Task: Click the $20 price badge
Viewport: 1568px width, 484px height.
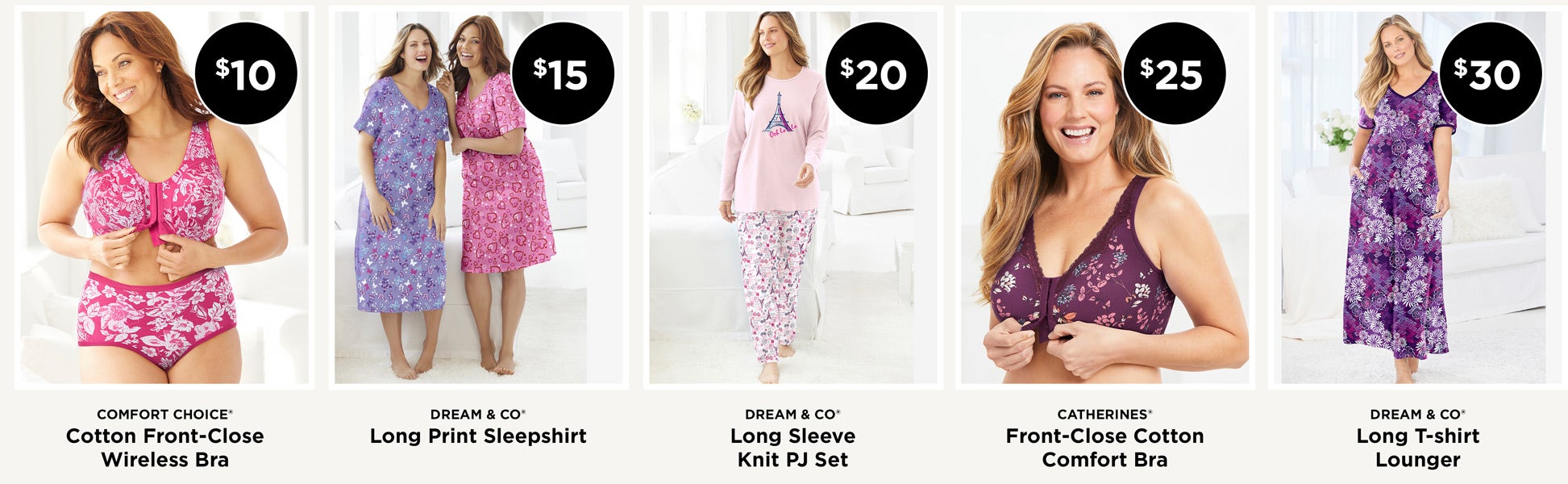Action: (876, 73)
